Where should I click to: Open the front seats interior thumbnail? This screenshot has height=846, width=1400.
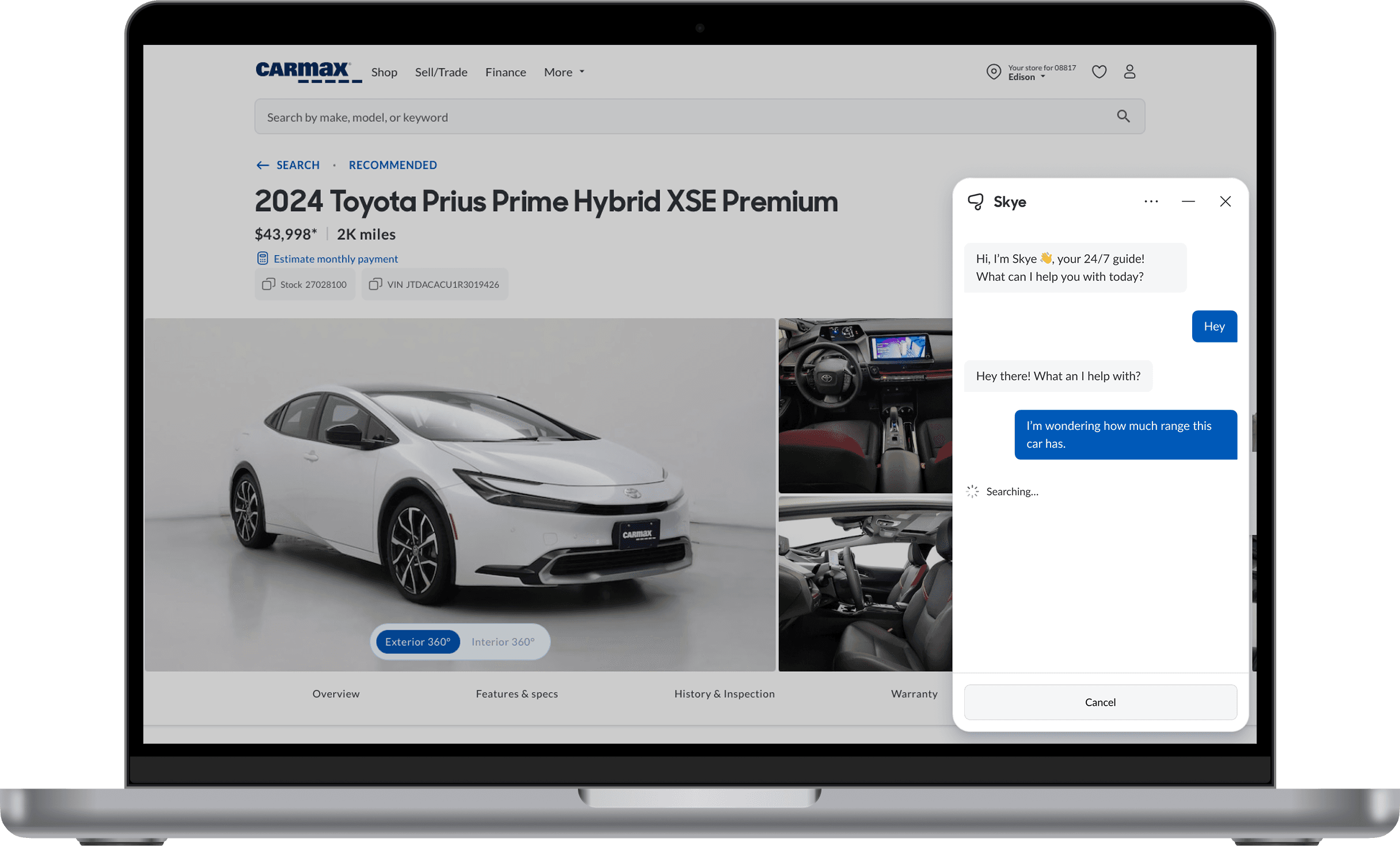tap(865, 584)
